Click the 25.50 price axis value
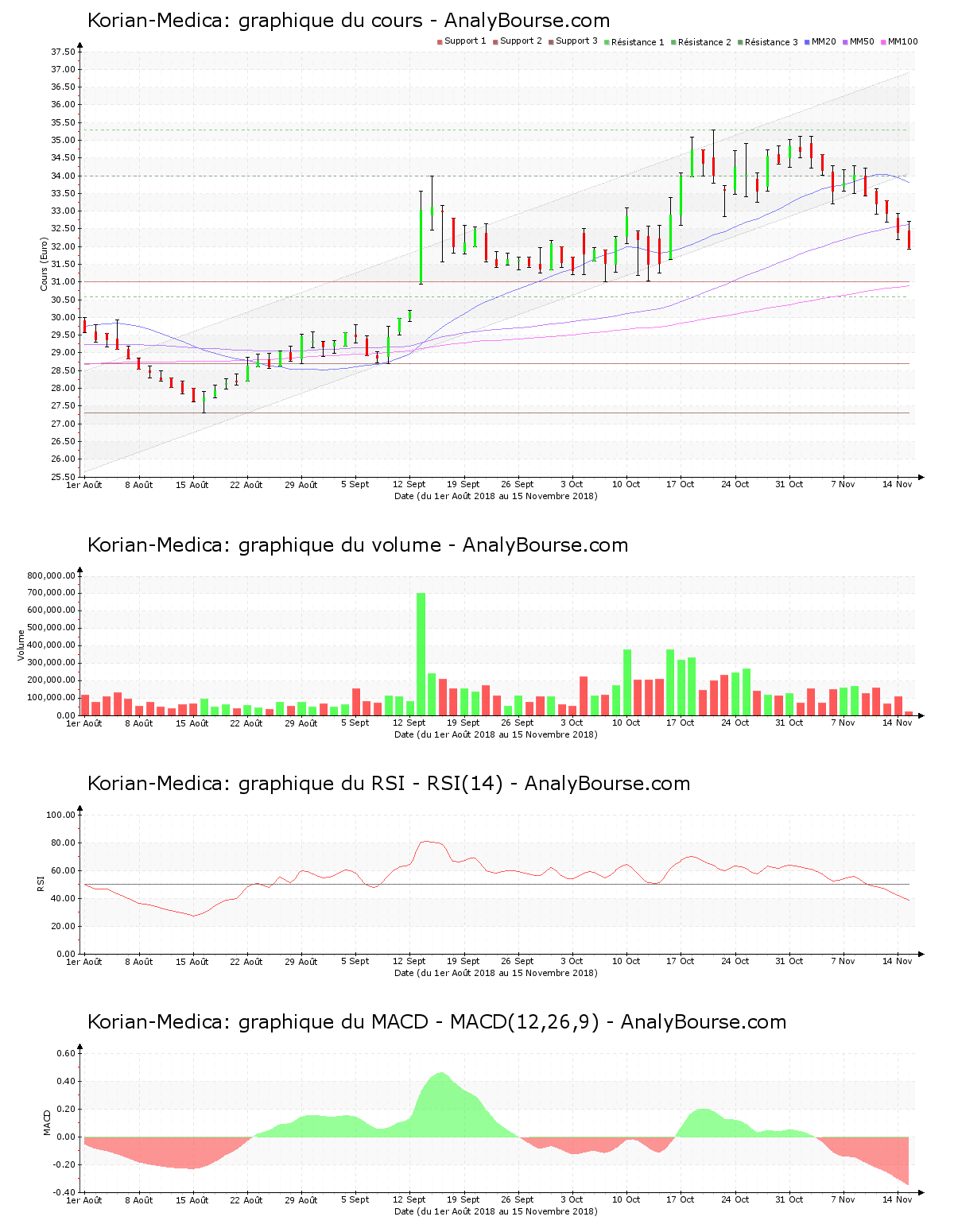Viewport: 954px width, 1232px height. [x=63, y=477]
